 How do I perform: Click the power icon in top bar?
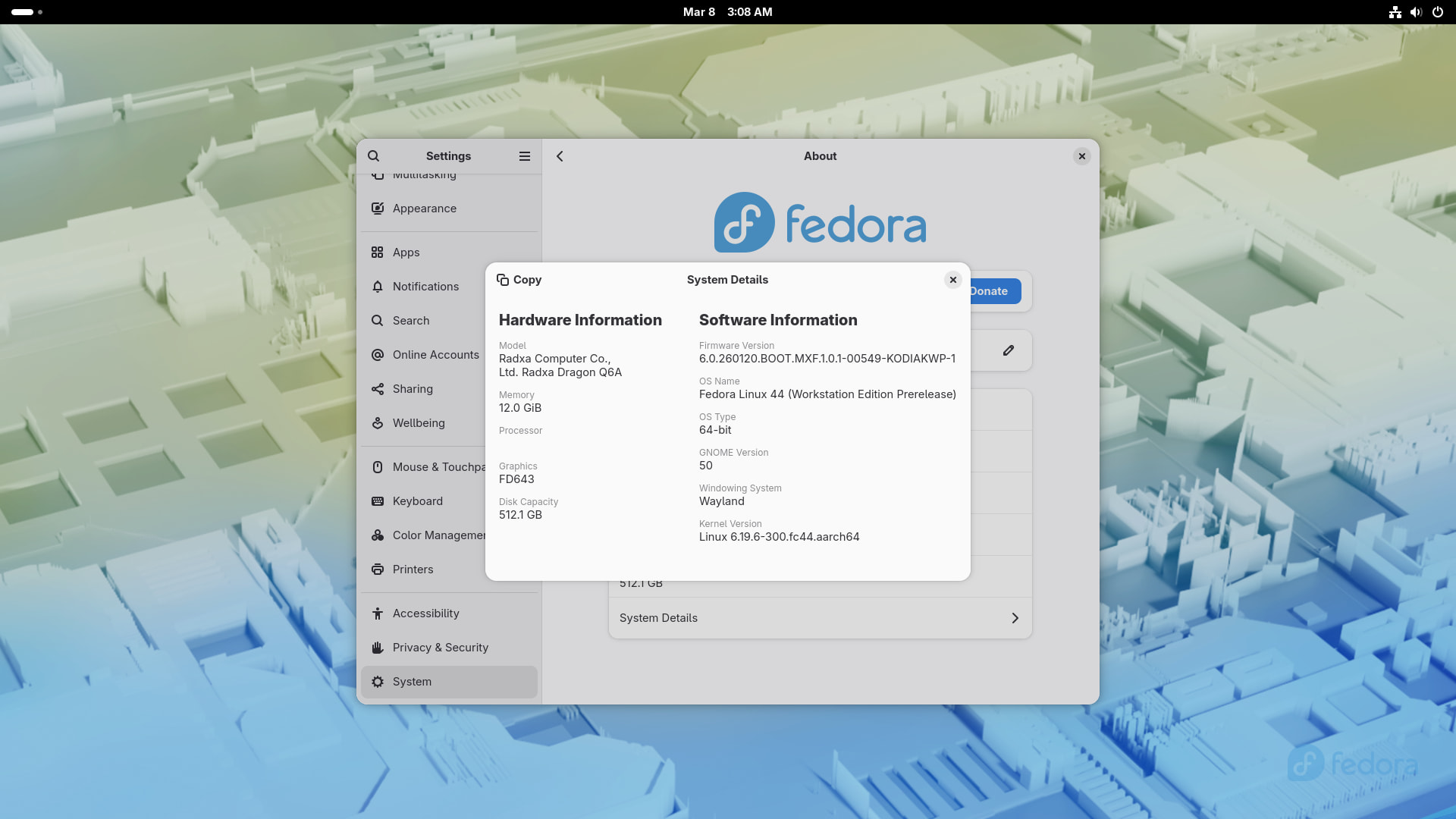tap(1437, 12)
